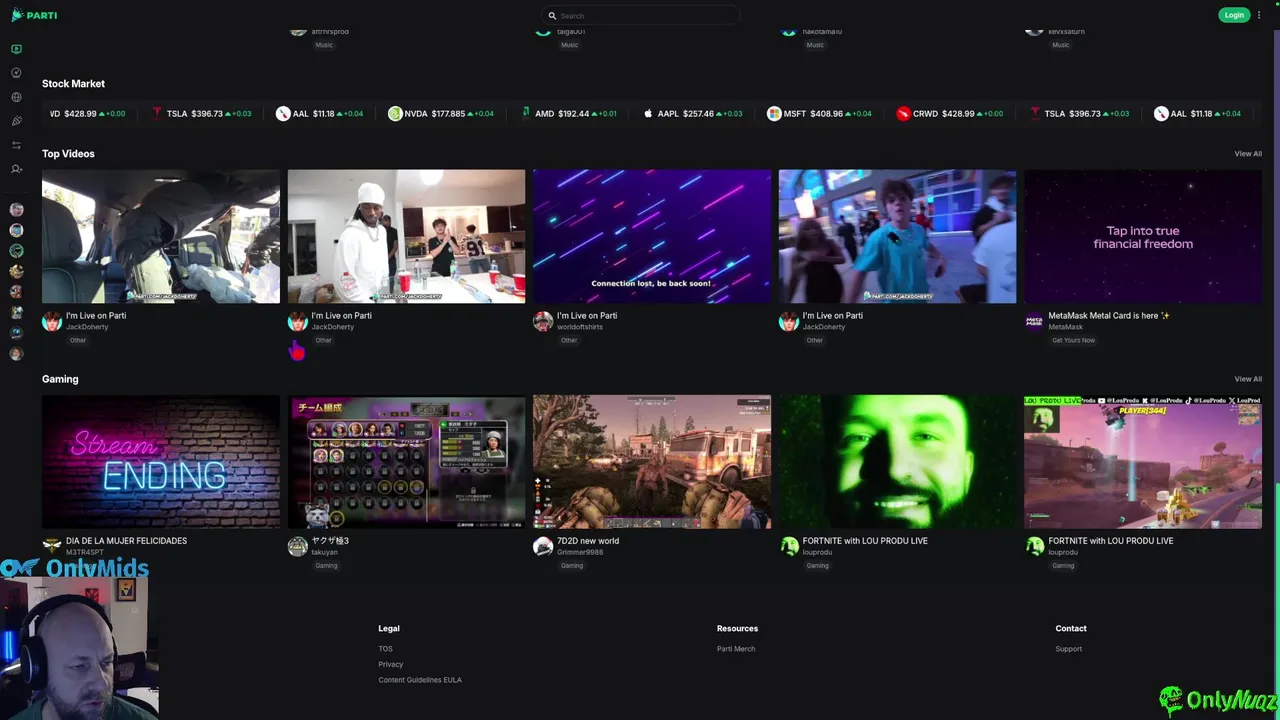This screenshot has width=1280, height=720.
Task: Click the magnifier icon in search bar
Action: (x=552, y=15)
